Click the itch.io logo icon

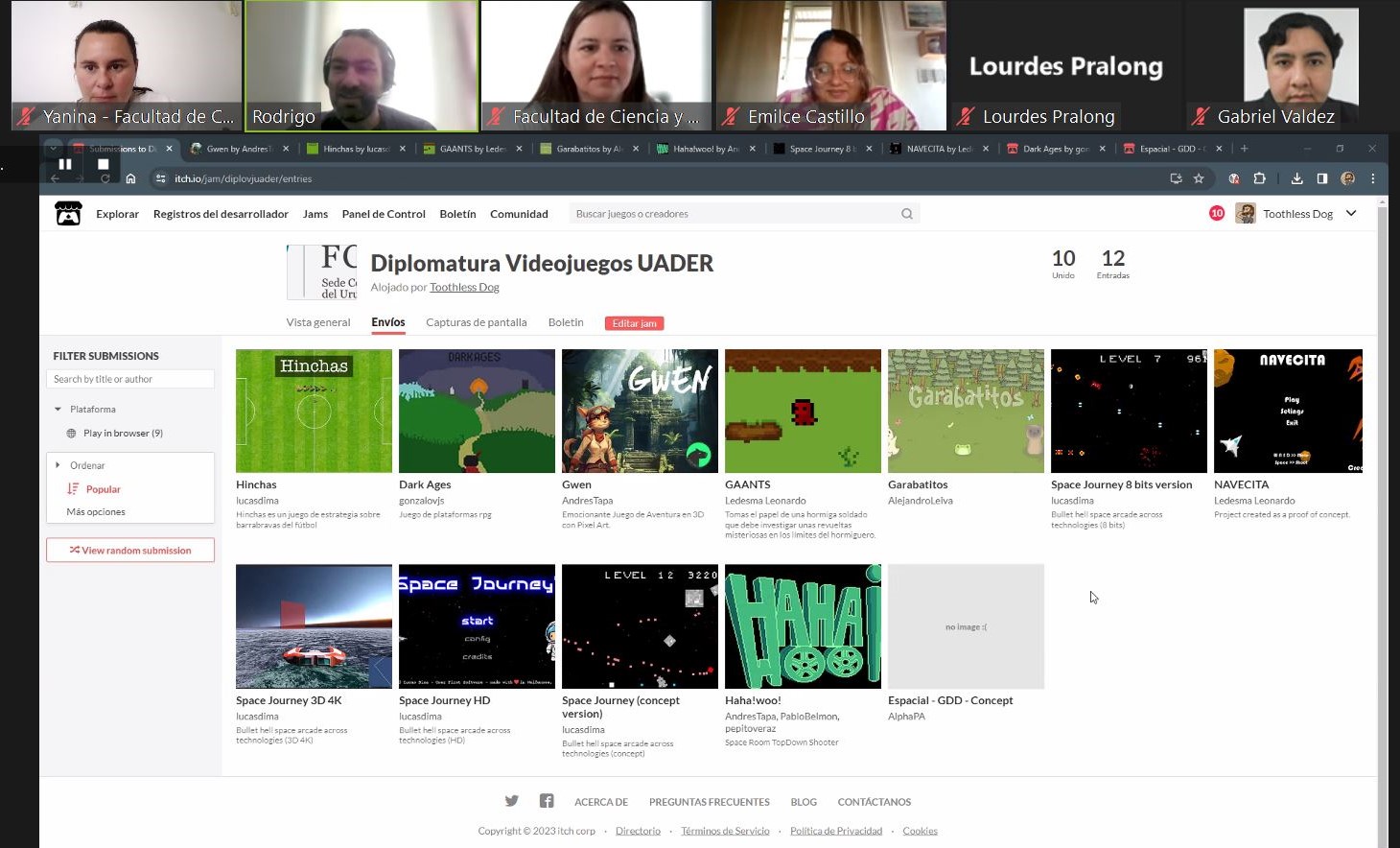click(x=68, y=214)
